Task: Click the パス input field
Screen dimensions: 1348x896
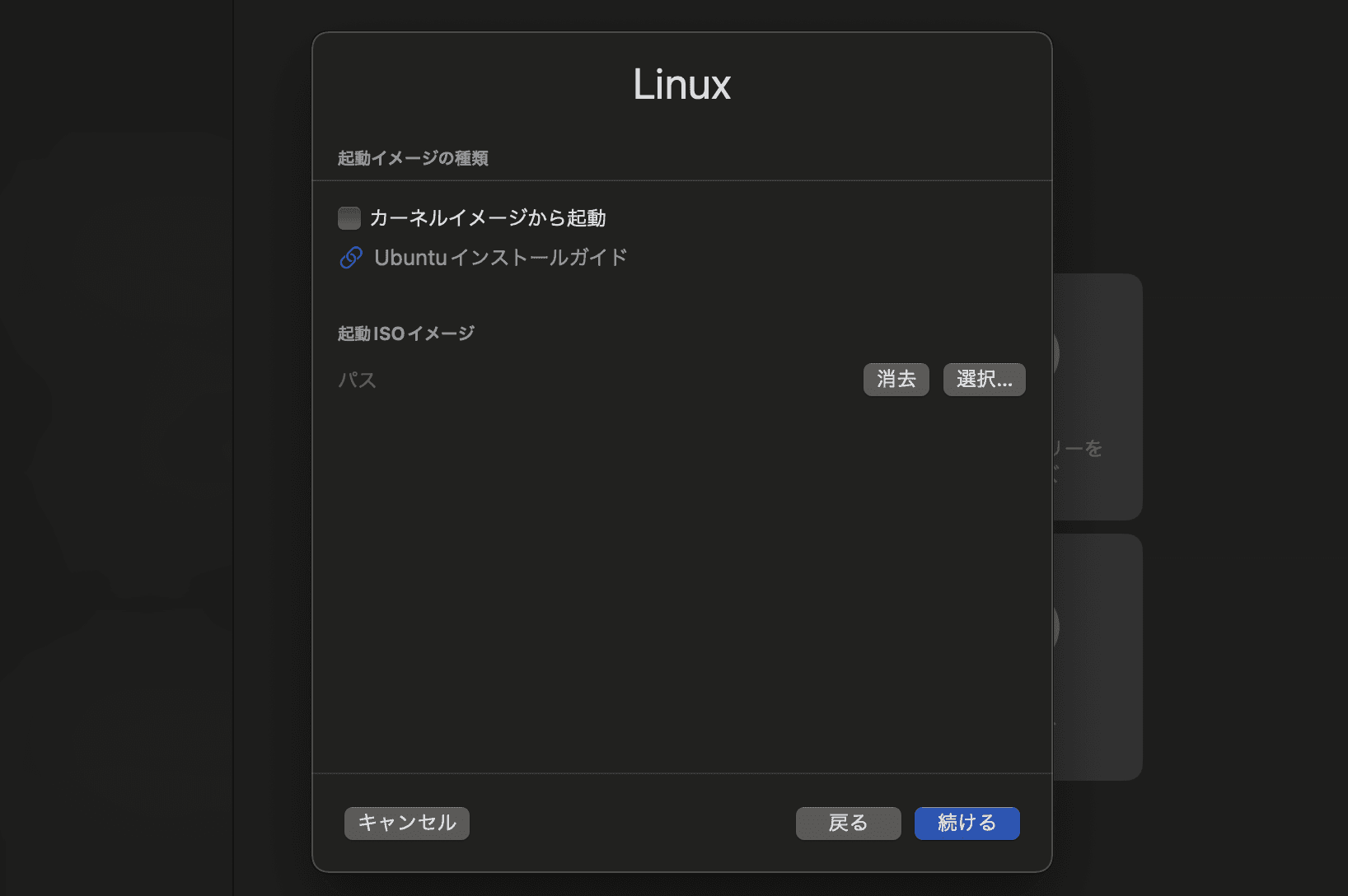Action: tap(593, 380)
